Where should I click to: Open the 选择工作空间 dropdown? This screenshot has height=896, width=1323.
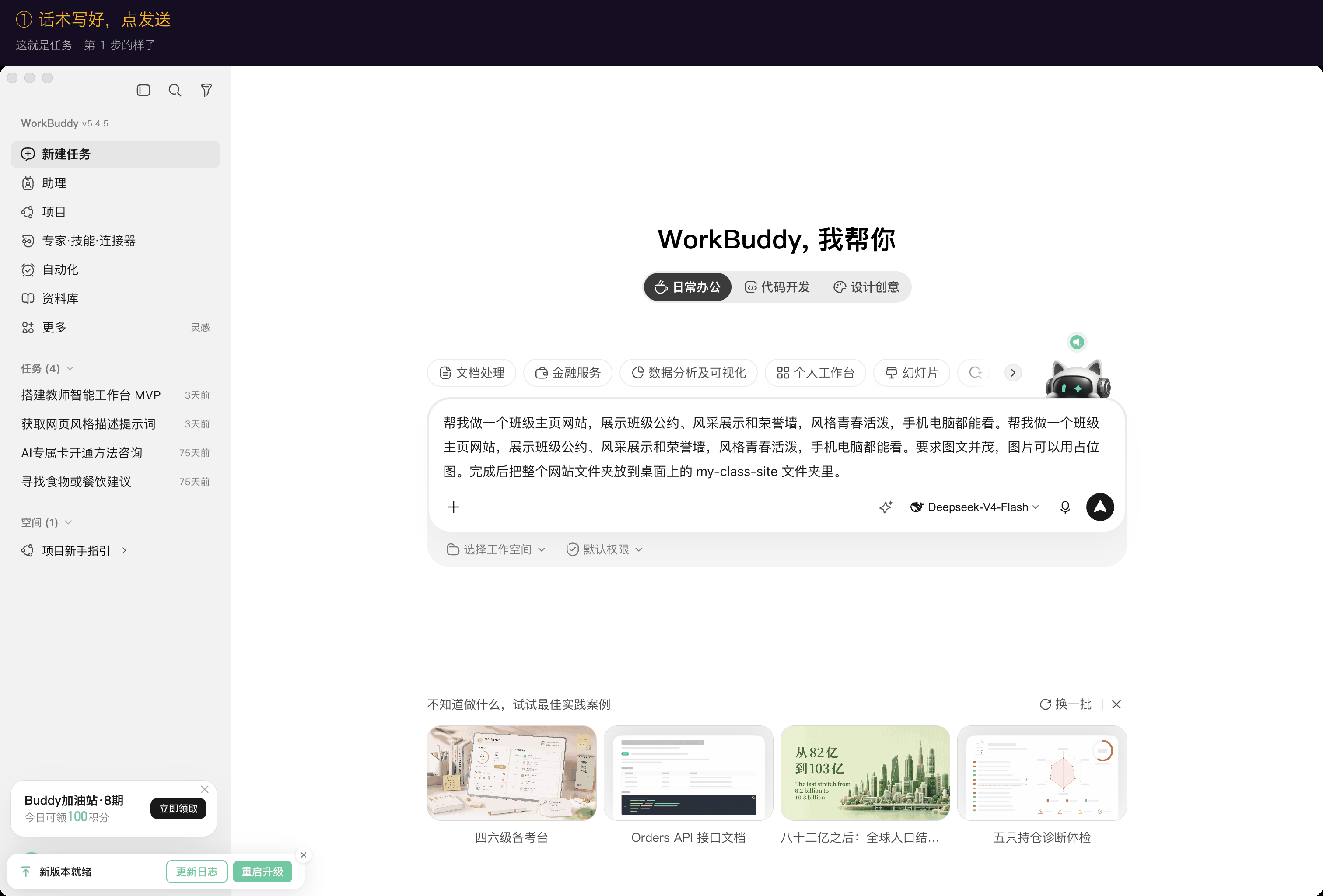(496, 549)
